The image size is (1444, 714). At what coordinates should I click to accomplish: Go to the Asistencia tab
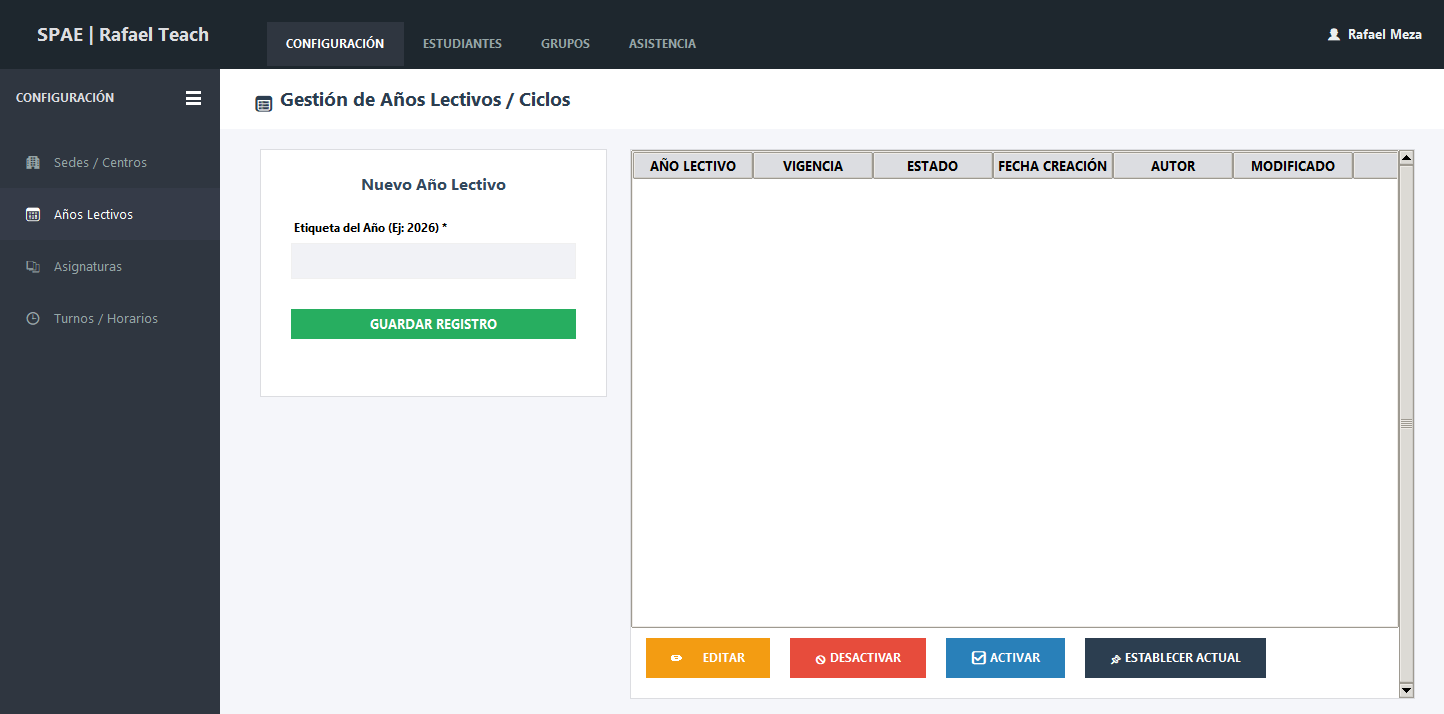click(662, 44)
